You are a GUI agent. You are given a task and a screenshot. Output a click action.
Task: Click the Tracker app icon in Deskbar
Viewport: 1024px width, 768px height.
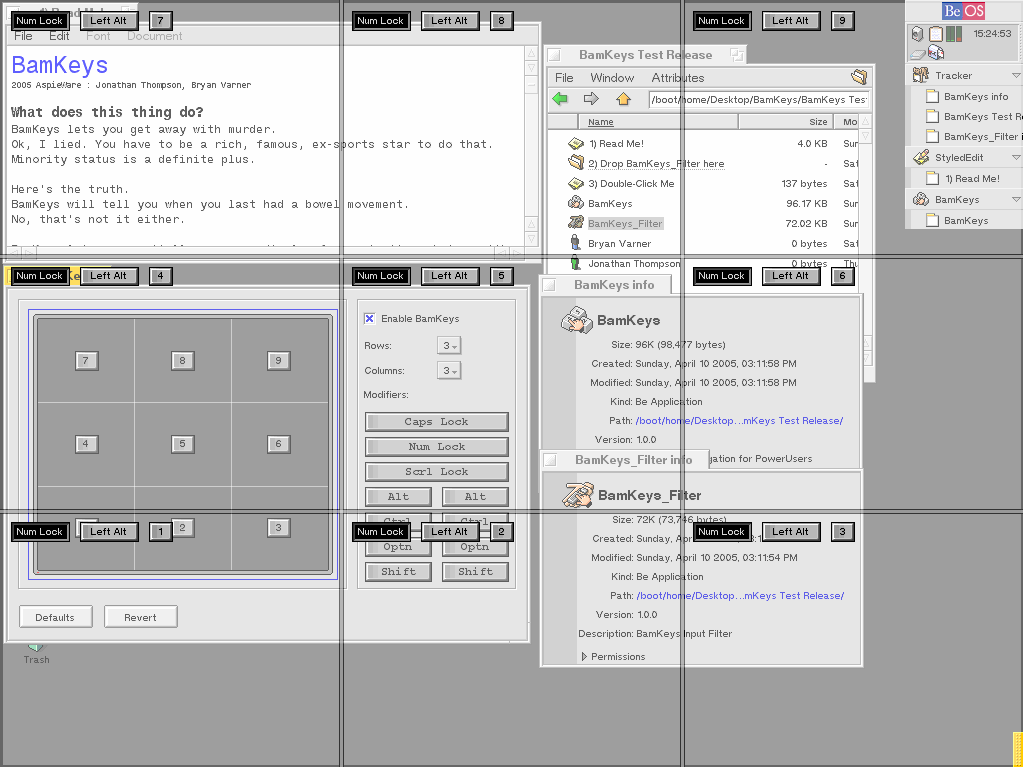coord(921,75)
